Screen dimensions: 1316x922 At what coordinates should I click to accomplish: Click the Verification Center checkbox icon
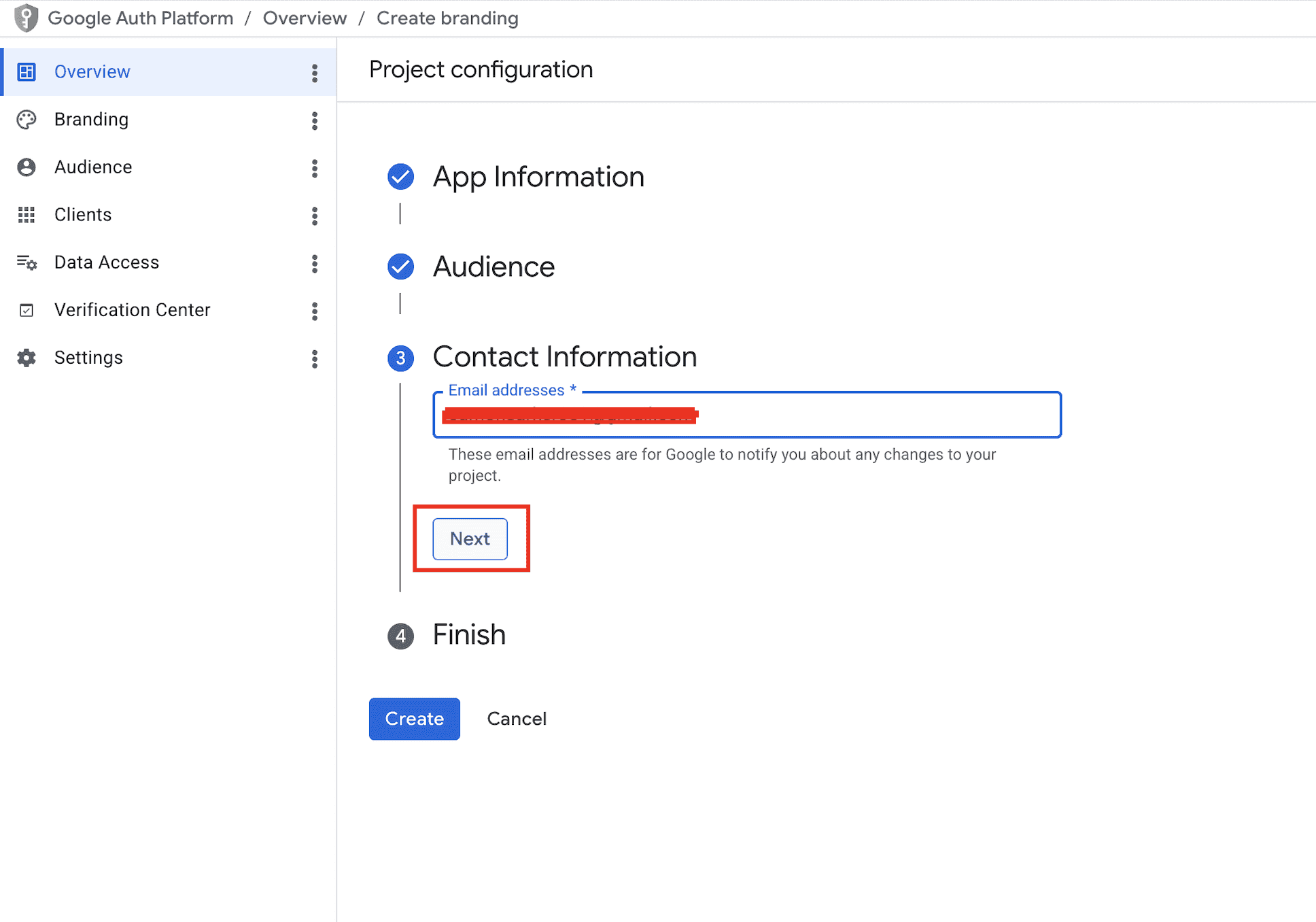click(x=27, y=311)
